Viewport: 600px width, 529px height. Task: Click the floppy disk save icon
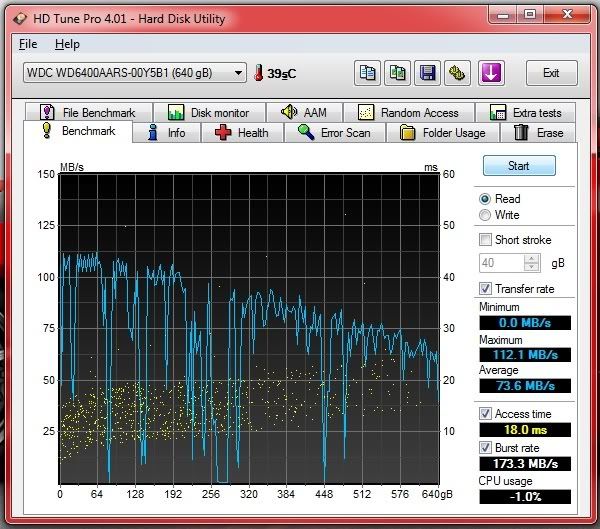[x=428, y=73]
